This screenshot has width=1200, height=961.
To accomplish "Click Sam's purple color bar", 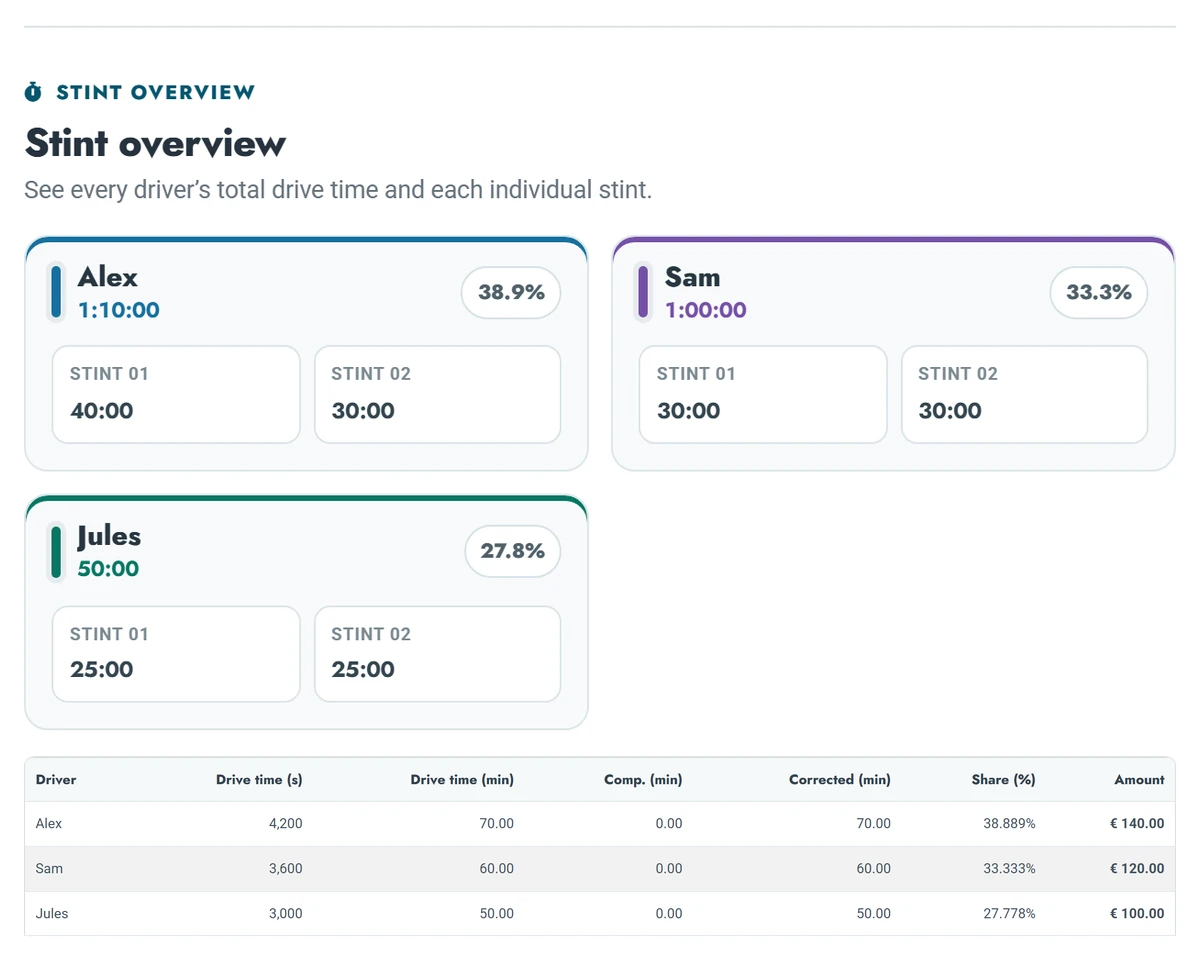I will (x=644, y=292).
